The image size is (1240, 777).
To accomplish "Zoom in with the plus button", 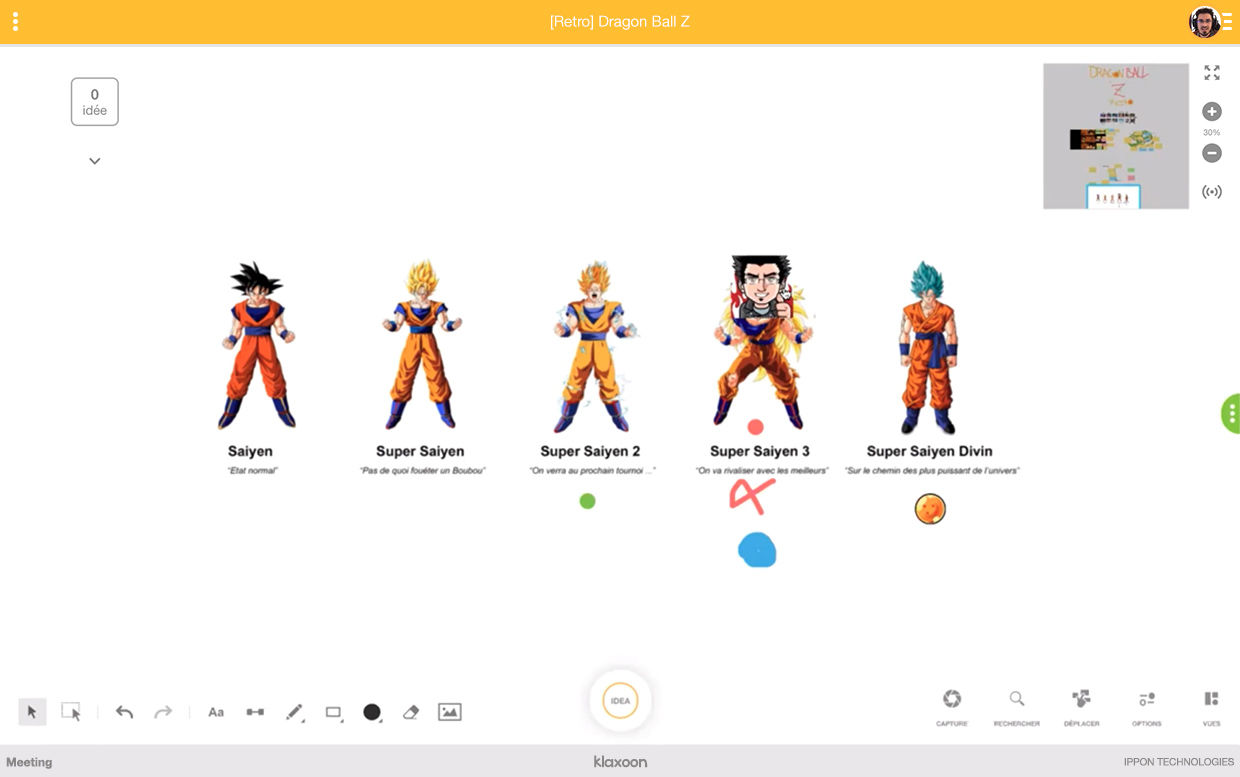I will point(1212,112).
